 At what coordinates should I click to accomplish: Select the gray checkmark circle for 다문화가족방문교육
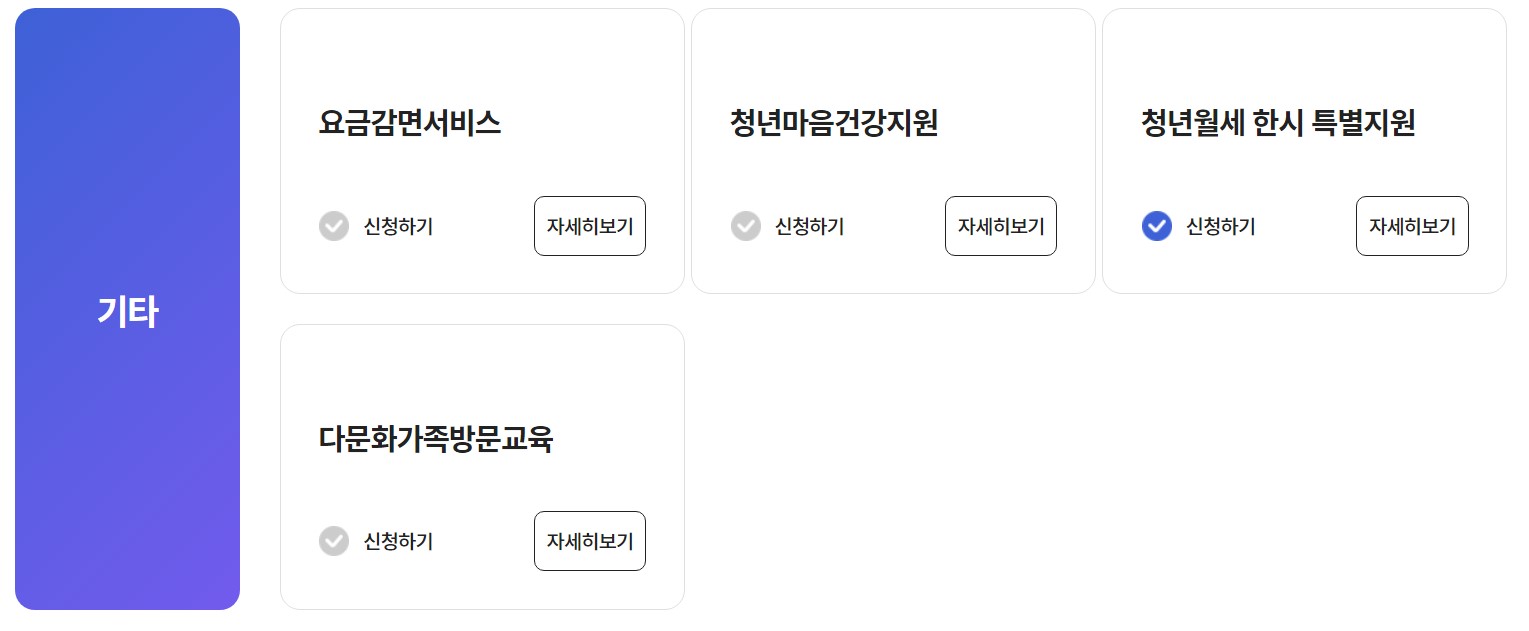pos(334,541)
